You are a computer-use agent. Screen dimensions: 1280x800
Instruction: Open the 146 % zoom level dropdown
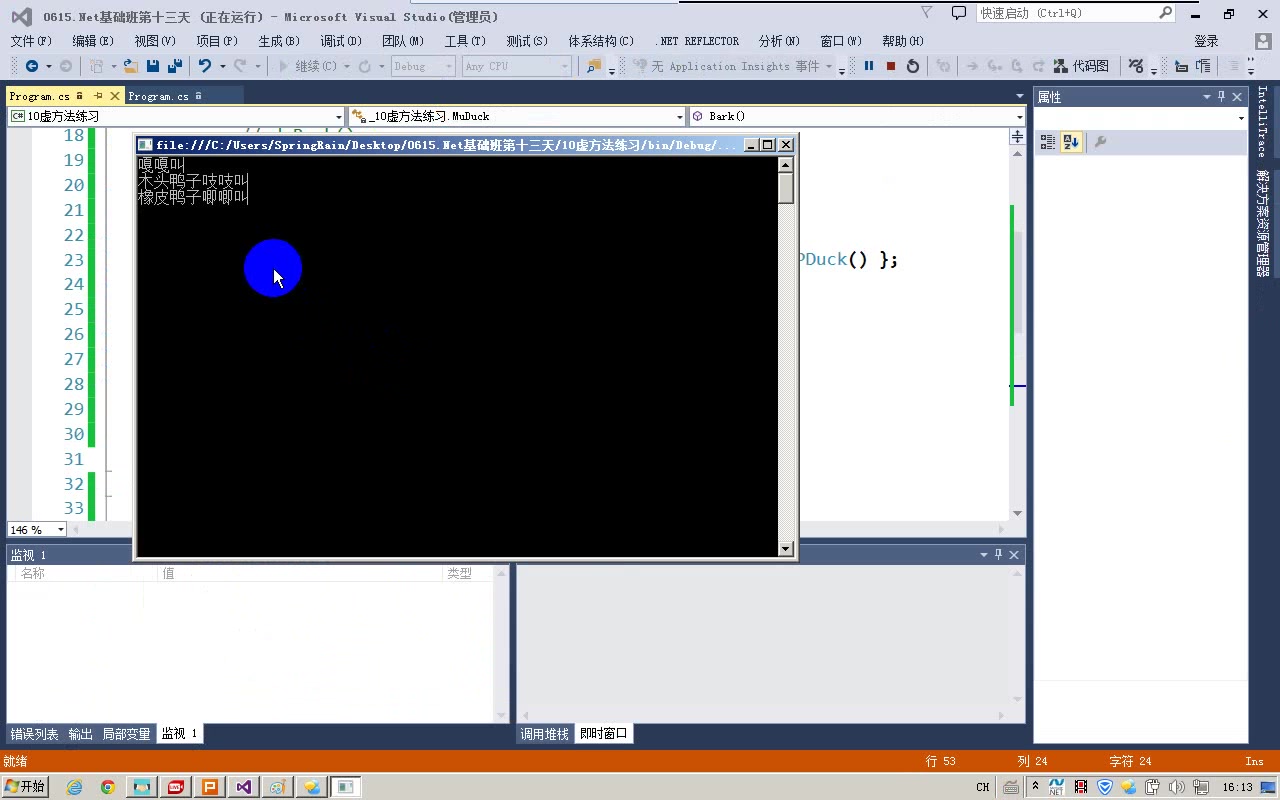(x=37, y=530)
